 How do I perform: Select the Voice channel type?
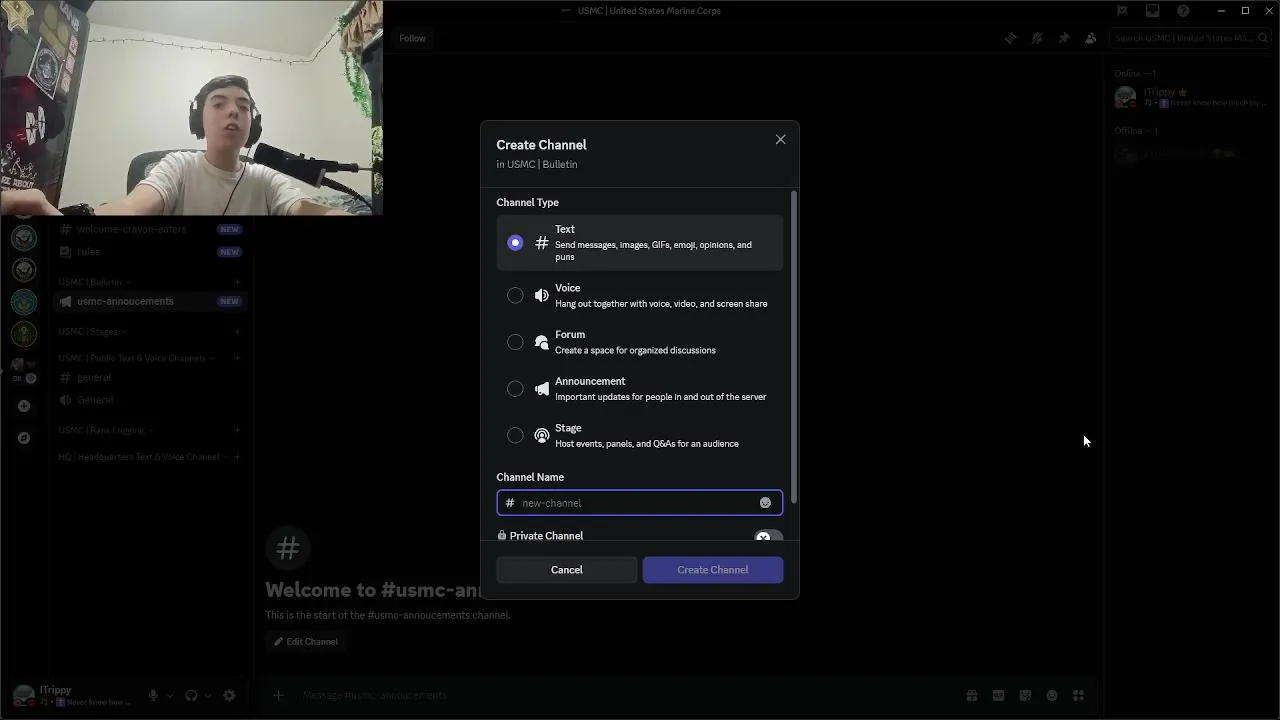[639, 295]
